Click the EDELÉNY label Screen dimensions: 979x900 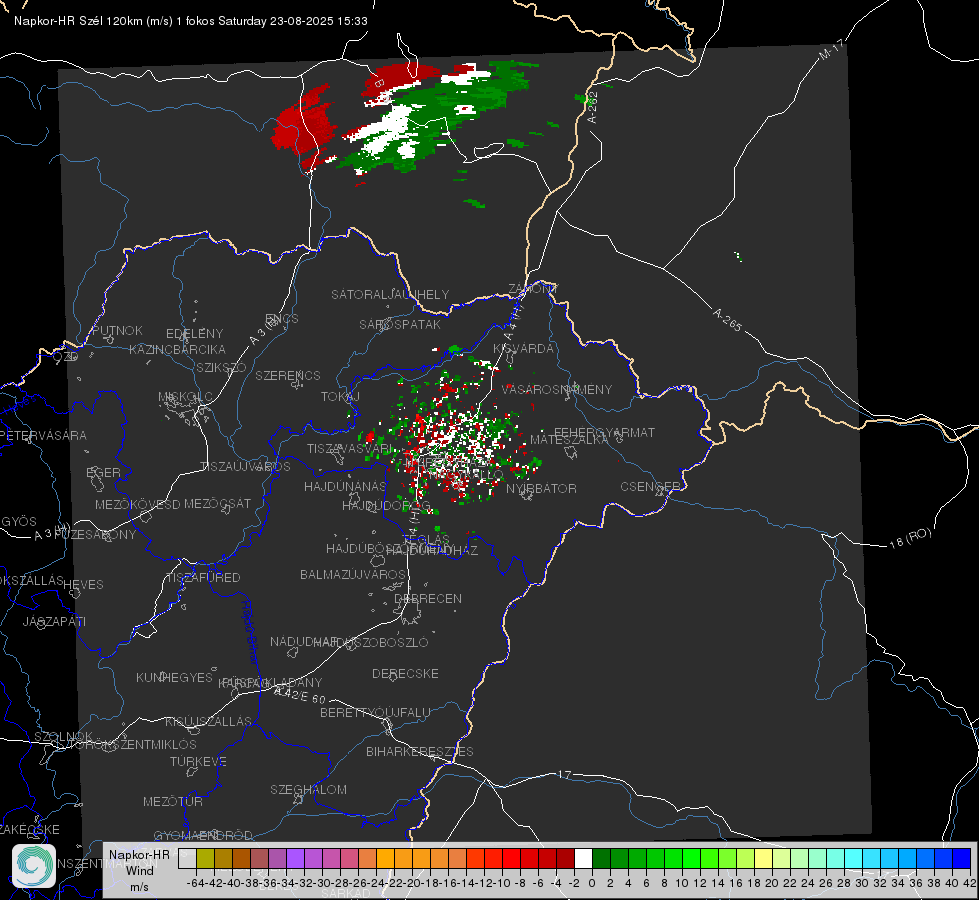pyautogui.click(x=194, y=334)
